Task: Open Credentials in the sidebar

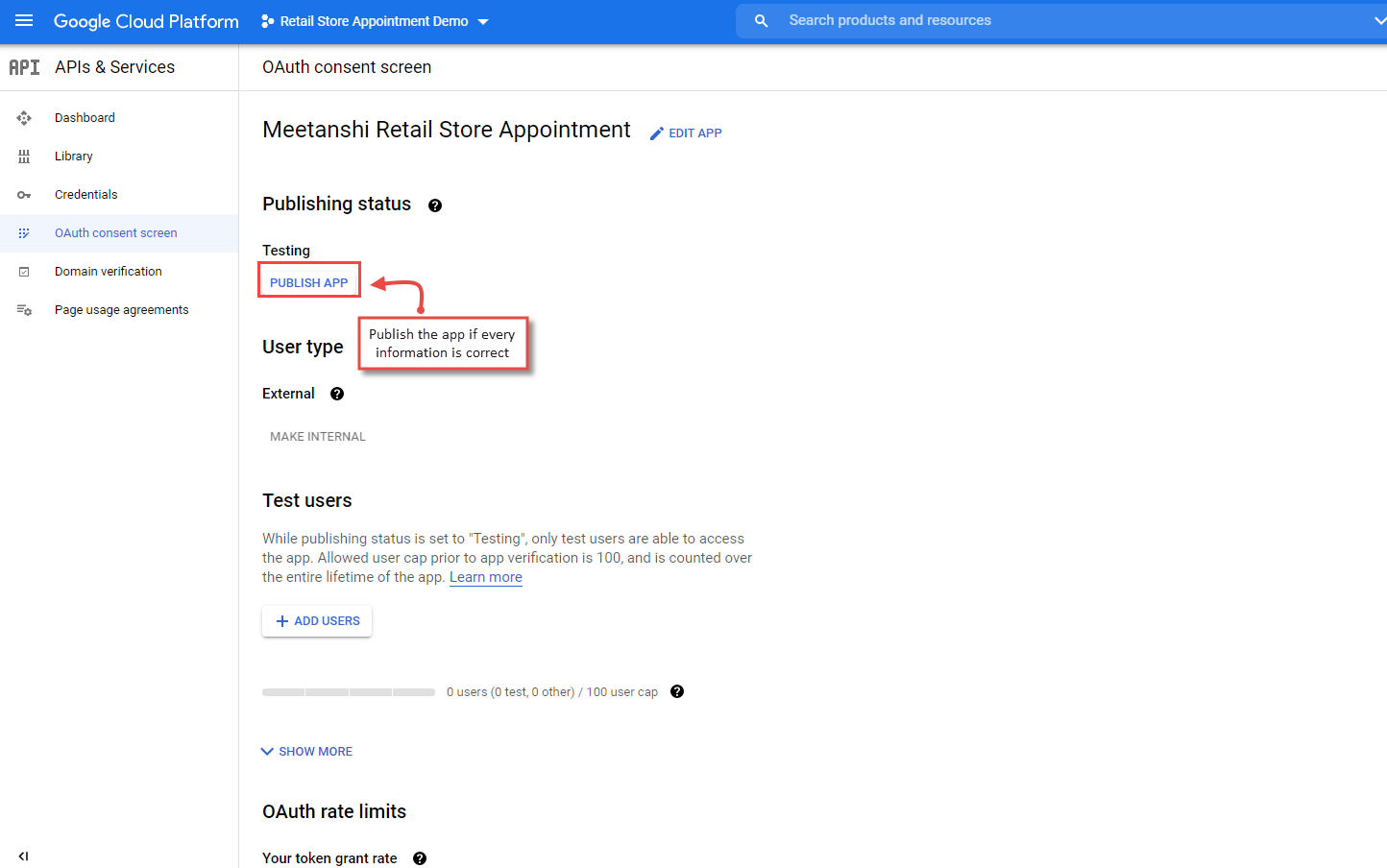Action: [119, 195]
